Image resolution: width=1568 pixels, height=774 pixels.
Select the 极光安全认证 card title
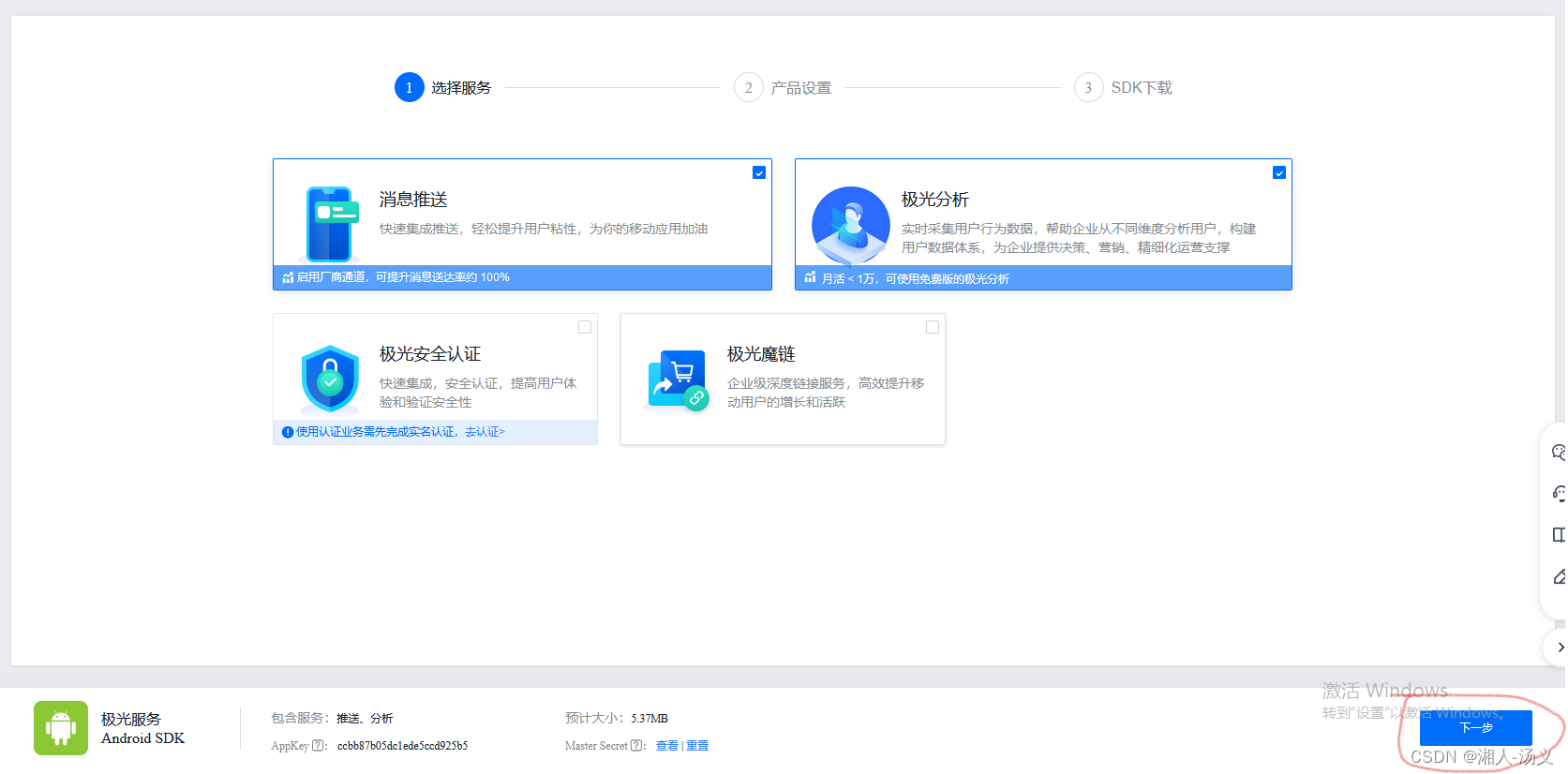tap(430, 354)
